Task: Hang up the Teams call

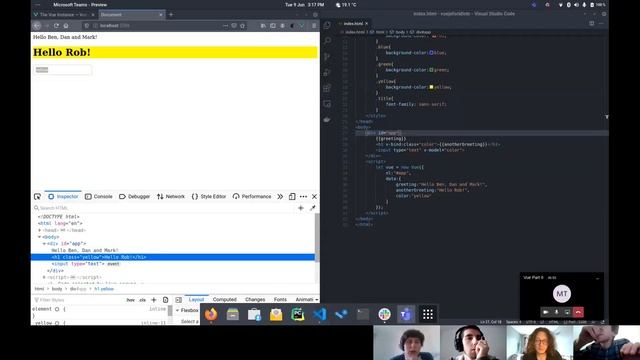Action: click(x=578, y=312)
